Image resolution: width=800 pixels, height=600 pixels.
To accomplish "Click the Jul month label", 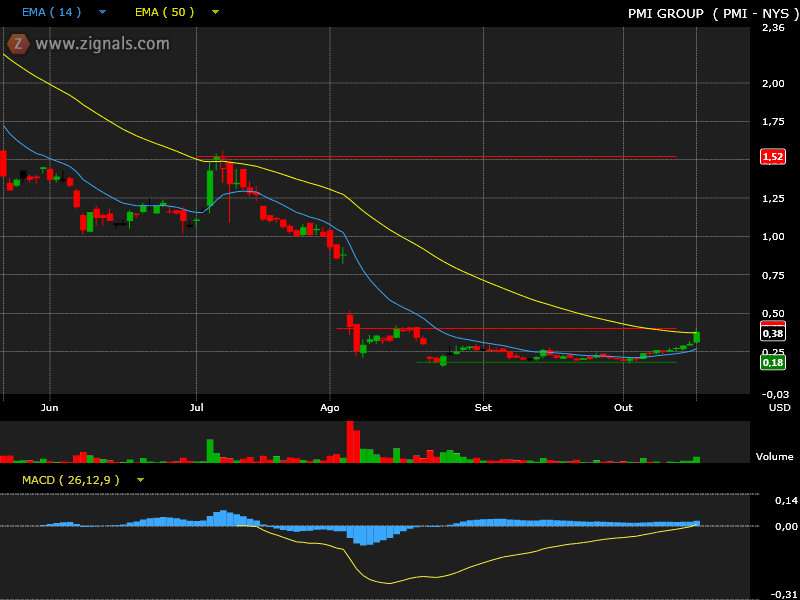I will click(x=196, y=408).
